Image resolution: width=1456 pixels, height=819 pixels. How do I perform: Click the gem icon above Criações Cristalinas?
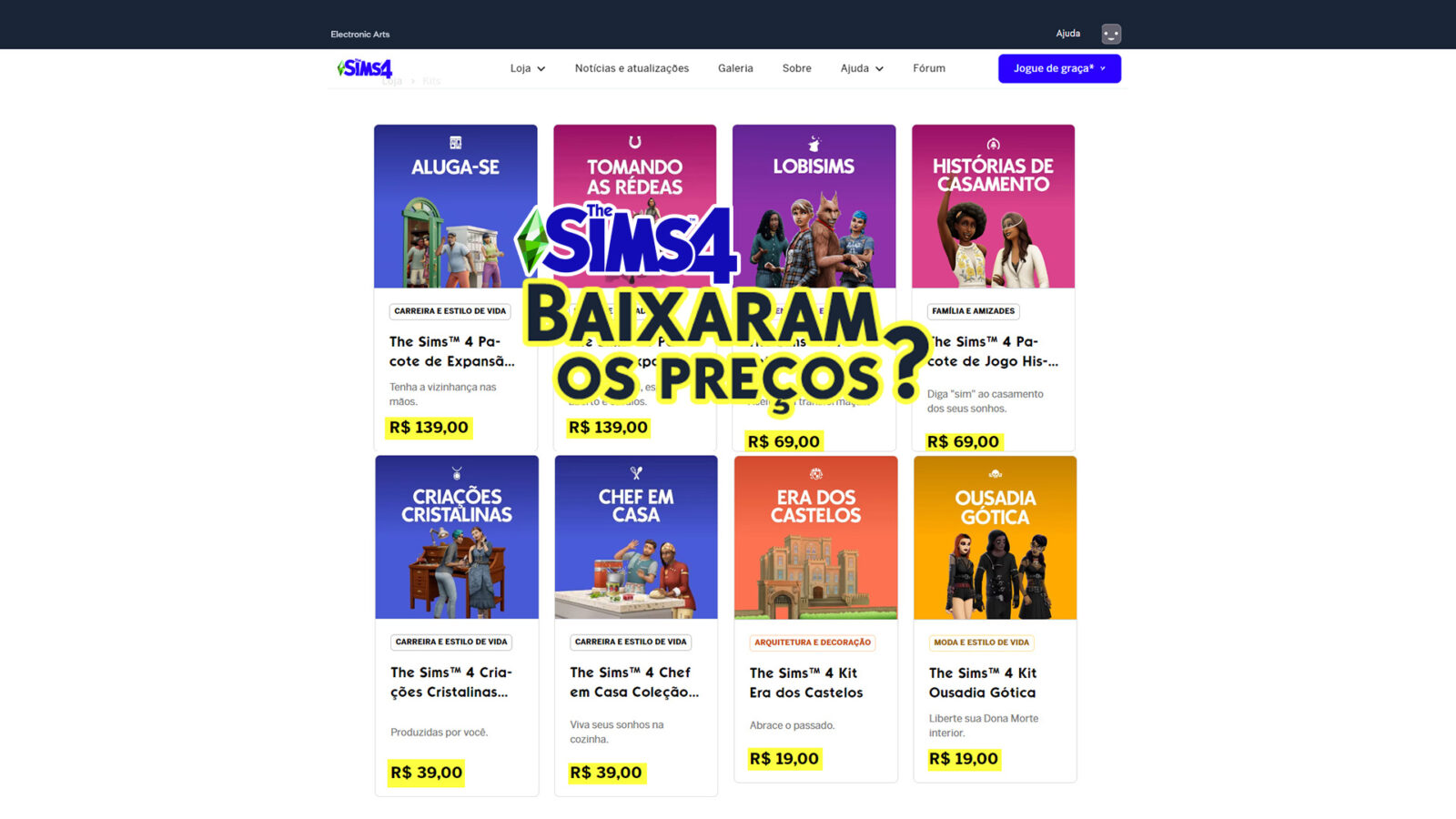point(457,473)
